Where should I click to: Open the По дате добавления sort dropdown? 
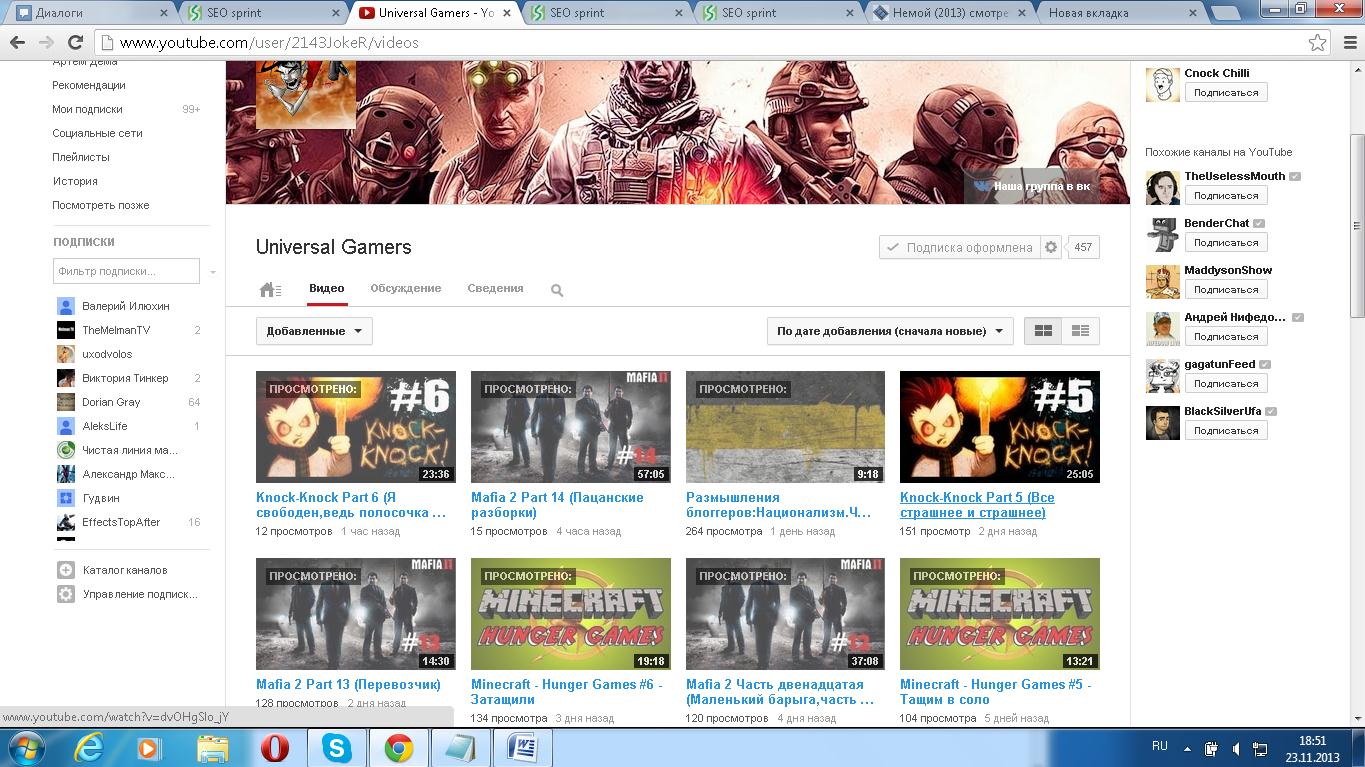pos(890,331)
